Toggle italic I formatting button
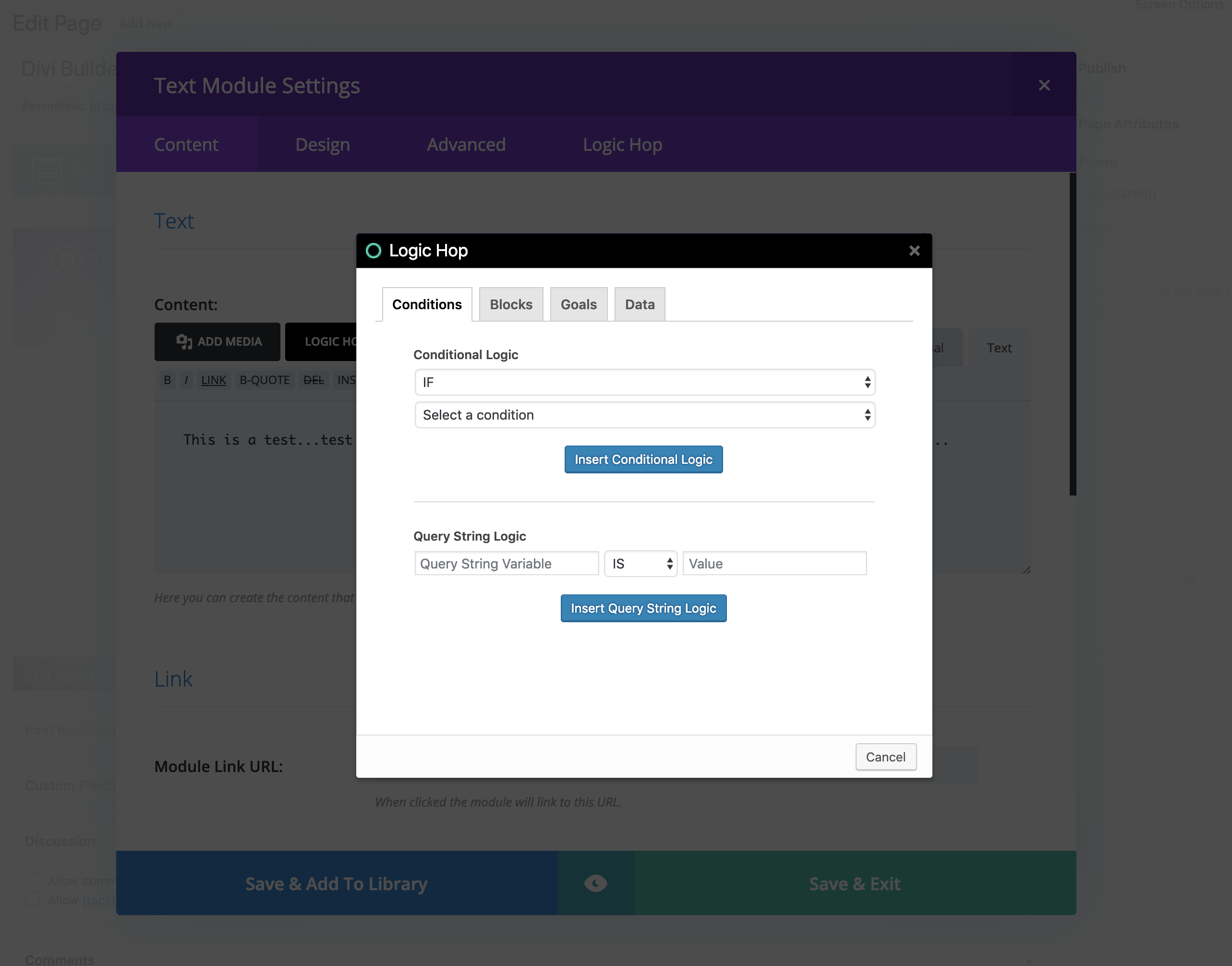This screenshot has width=1232, height=966. pyautogui.click(x=186, y=380)
